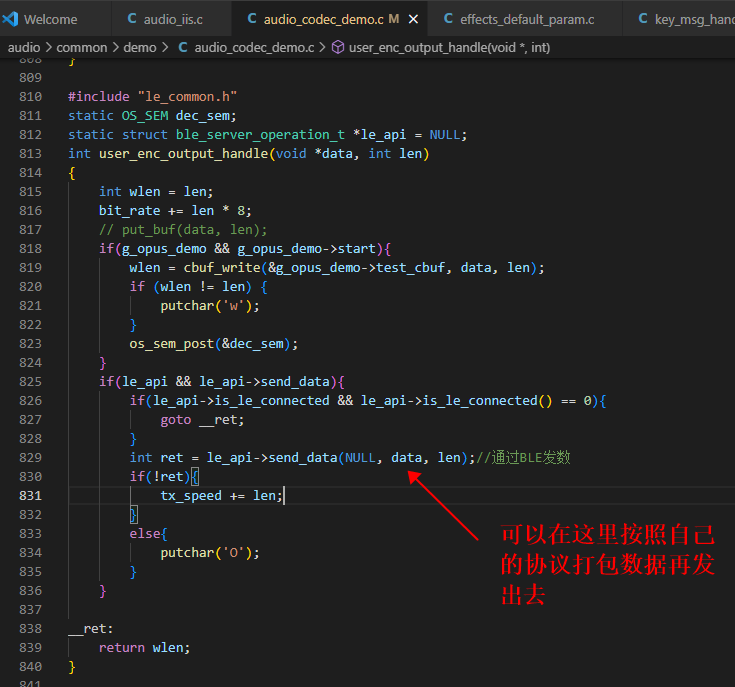
Task: Click the C icon on audio_codec_demo.c tab
Action: 252,19
